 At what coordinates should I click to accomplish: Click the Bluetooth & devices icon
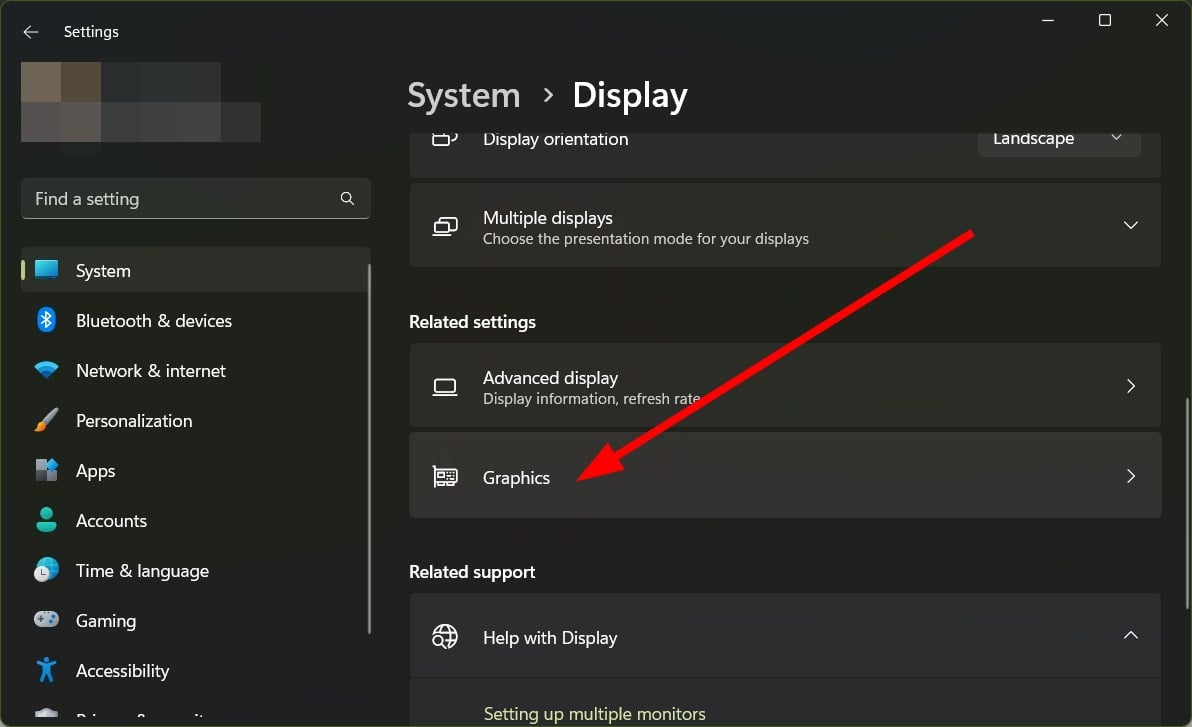tap(46, 321)
